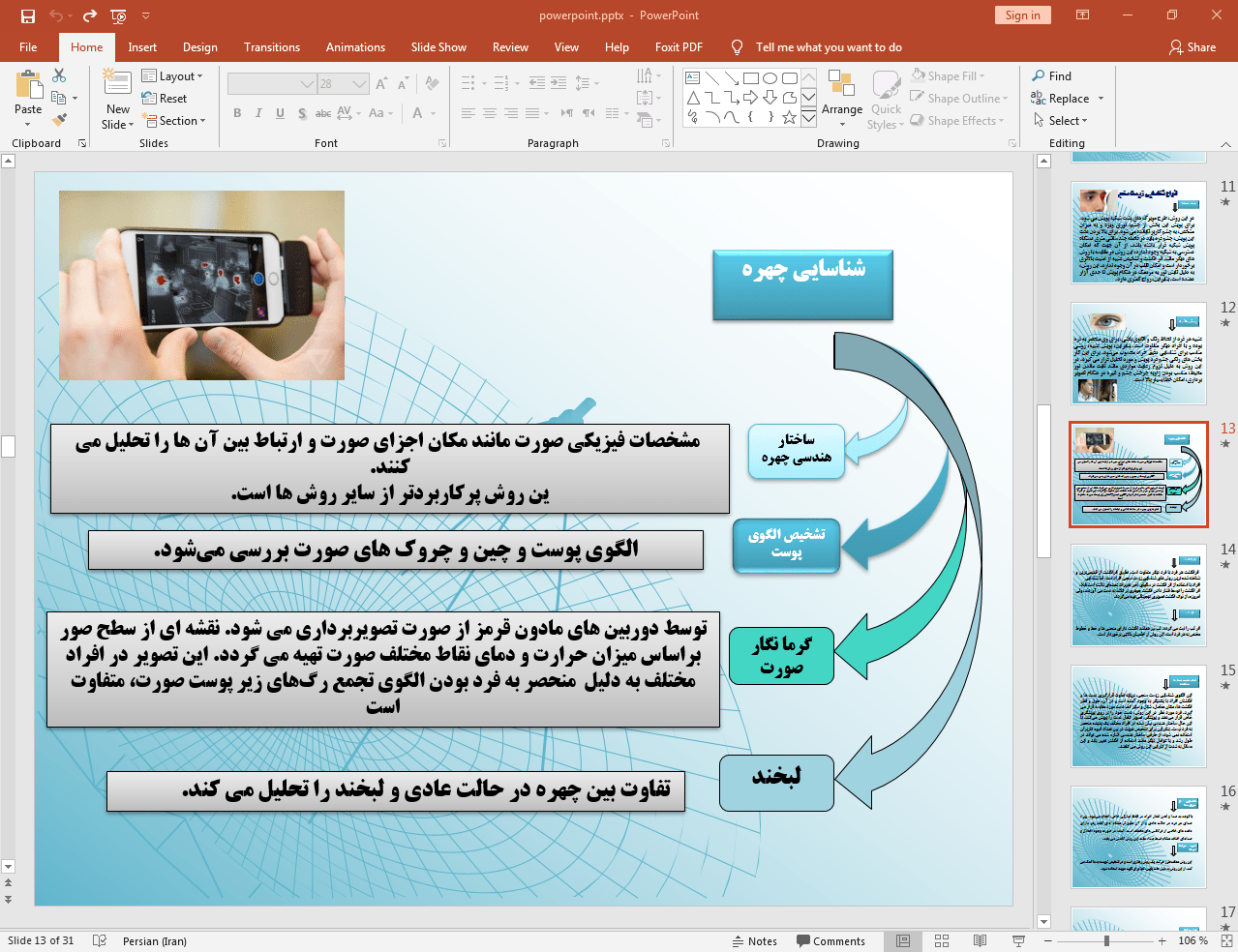This screenshot has height=952, width=1238.
Task: Toggle Italic formatting
Action: (258, 113)
